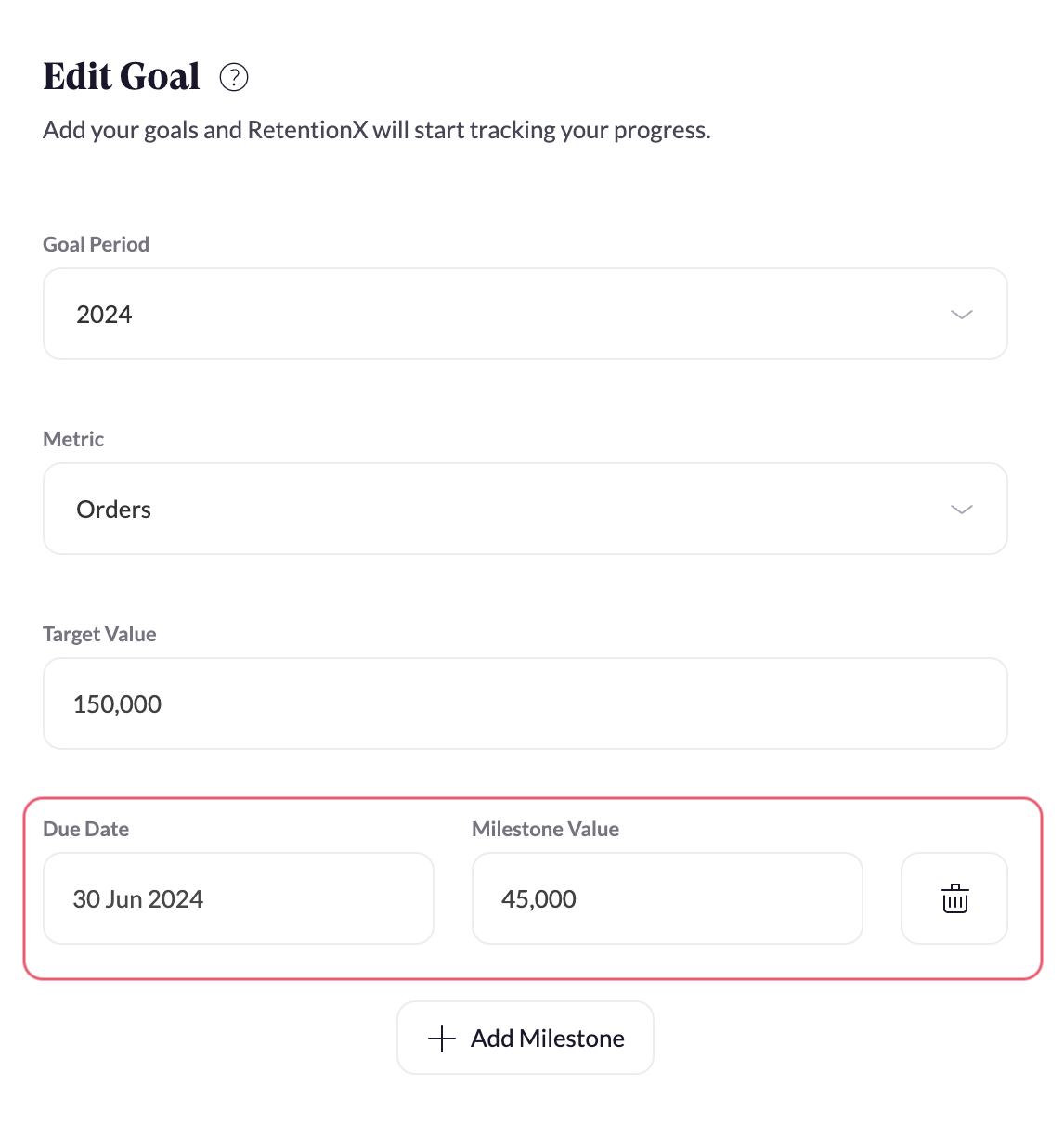Click the Due Date field 30 Jun 2024
The height and width of the screenshot is (1123, 1064).
pyautogui.click(x=238, y=898)
